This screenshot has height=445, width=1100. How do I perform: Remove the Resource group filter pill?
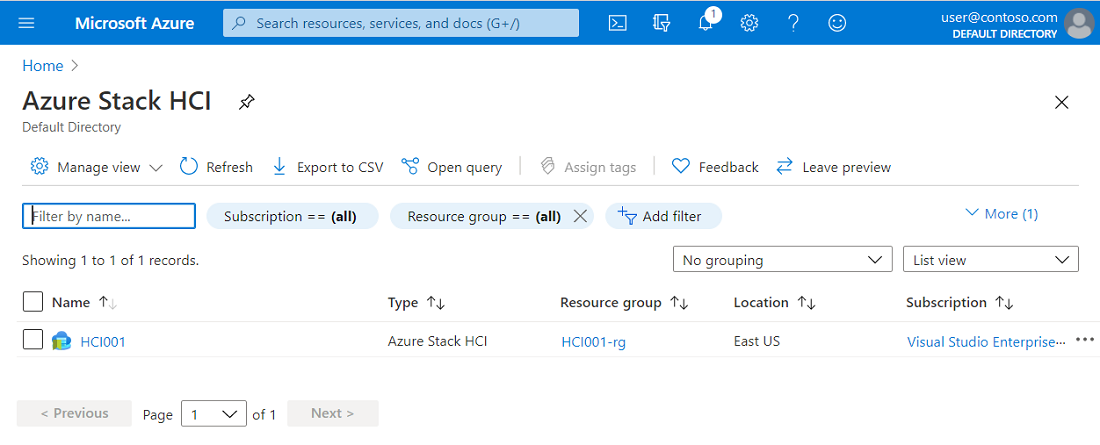point(579,216)
